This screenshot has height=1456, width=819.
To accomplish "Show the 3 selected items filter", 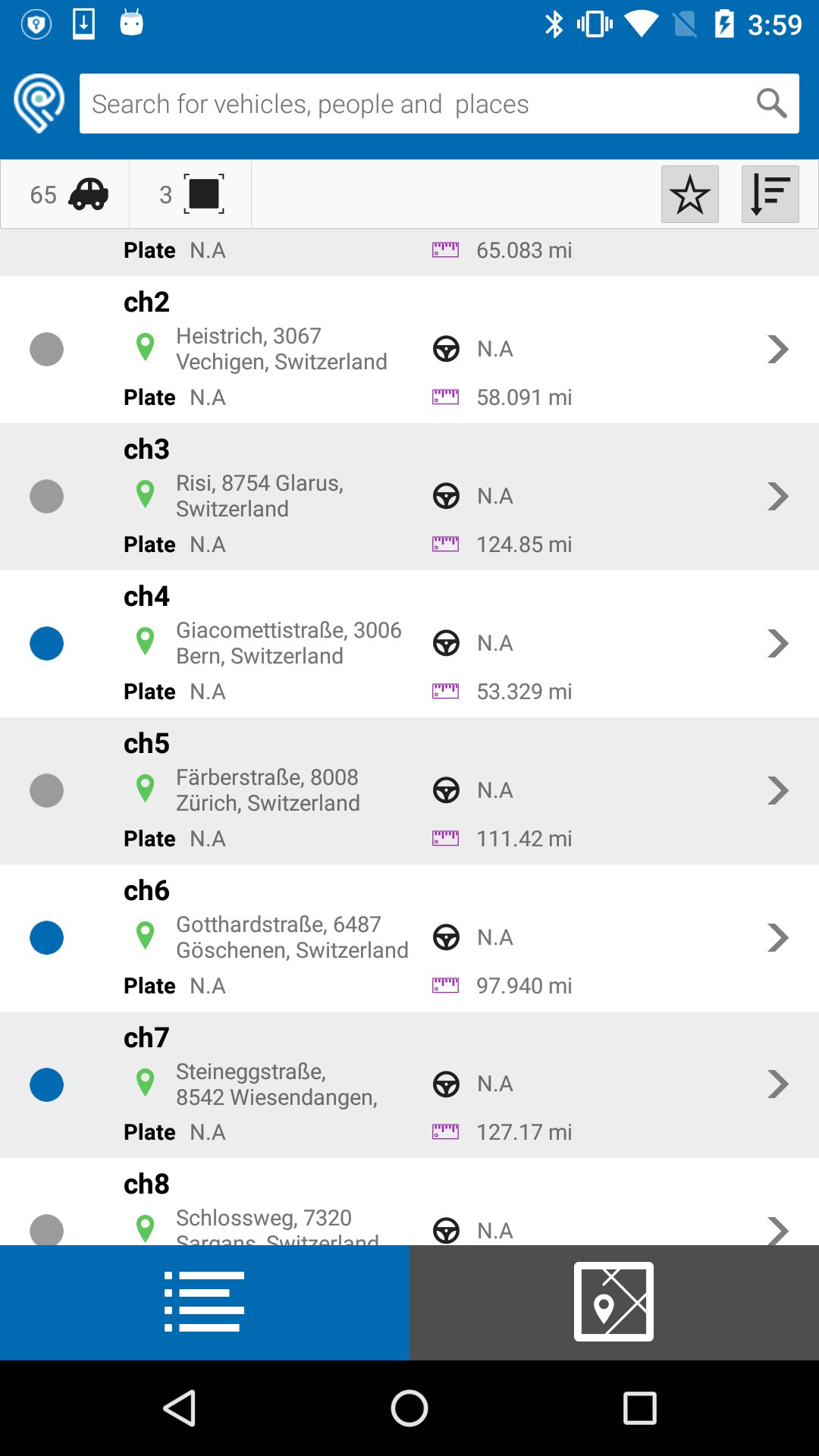I will tap(190, 194).
